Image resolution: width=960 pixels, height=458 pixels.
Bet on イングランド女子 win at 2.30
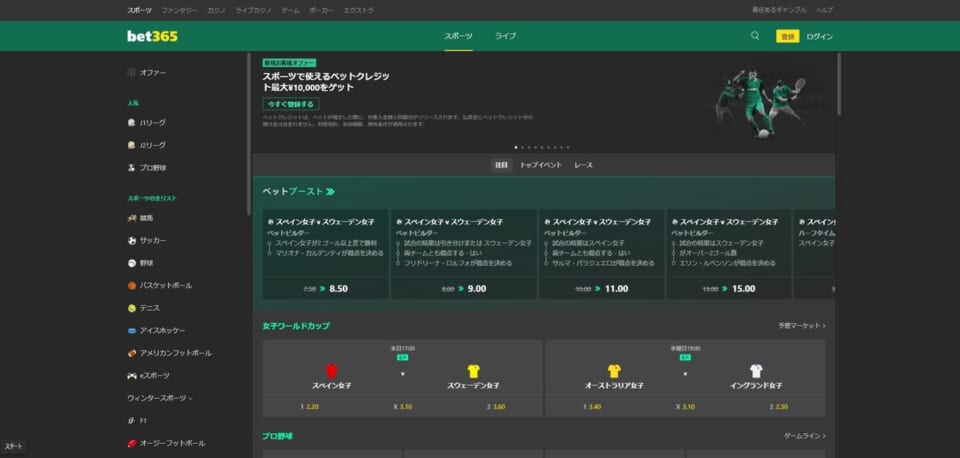[779, 406]
